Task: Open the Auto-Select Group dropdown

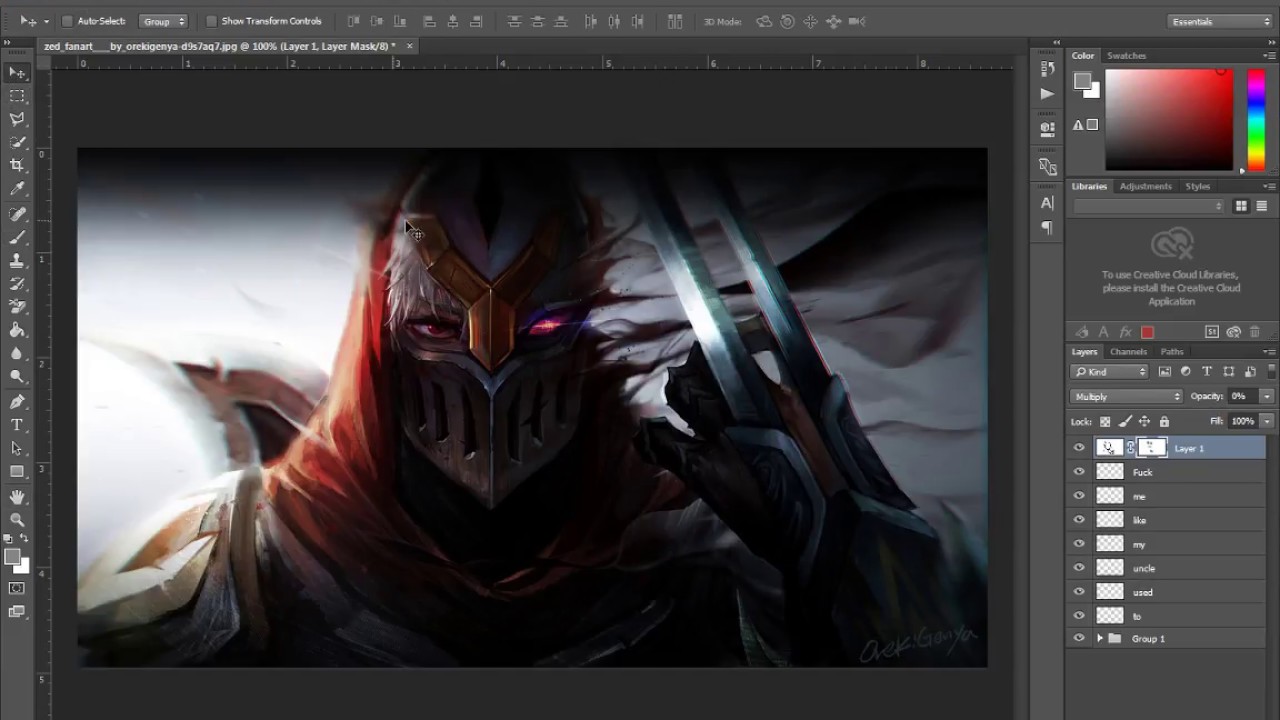Action: 163,21
